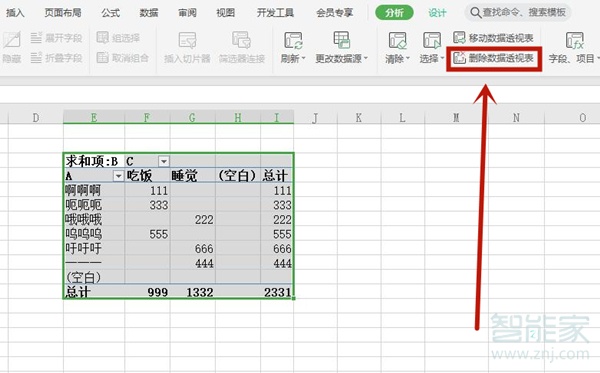The height and width of the screenshot is (373, 600).
Task: Click the 展开字段 expand field icon
Action: 36,38
